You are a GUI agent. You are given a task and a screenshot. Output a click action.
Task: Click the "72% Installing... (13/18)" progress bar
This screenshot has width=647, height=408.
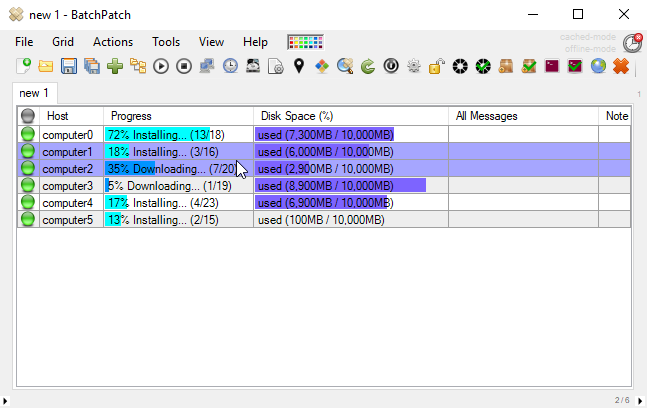click(178, 135)
